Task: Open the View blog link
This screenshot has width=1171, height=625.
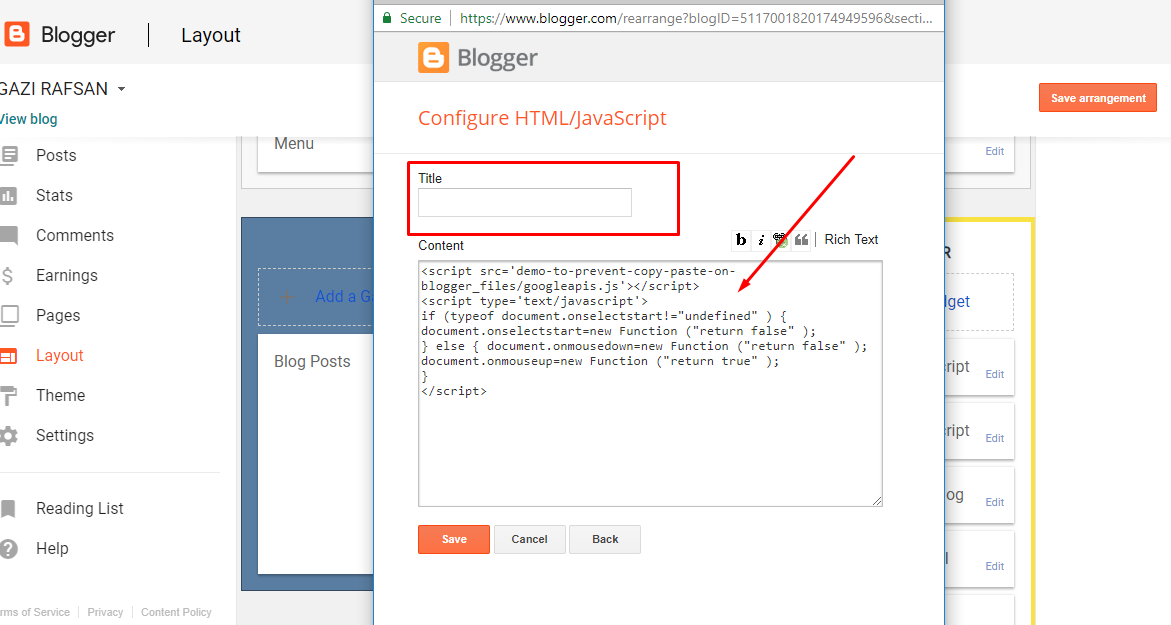Action: [x=28, y=119]
